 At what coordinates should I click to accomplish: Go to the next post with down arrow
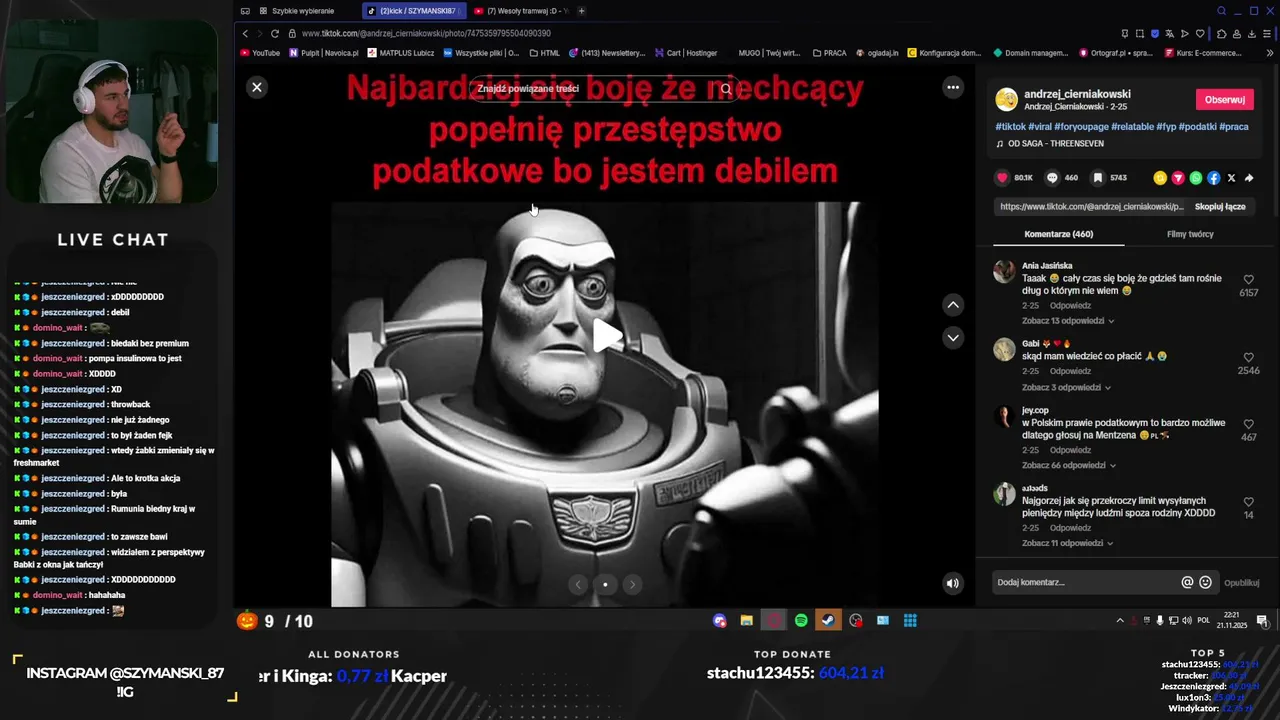(953, 338)
